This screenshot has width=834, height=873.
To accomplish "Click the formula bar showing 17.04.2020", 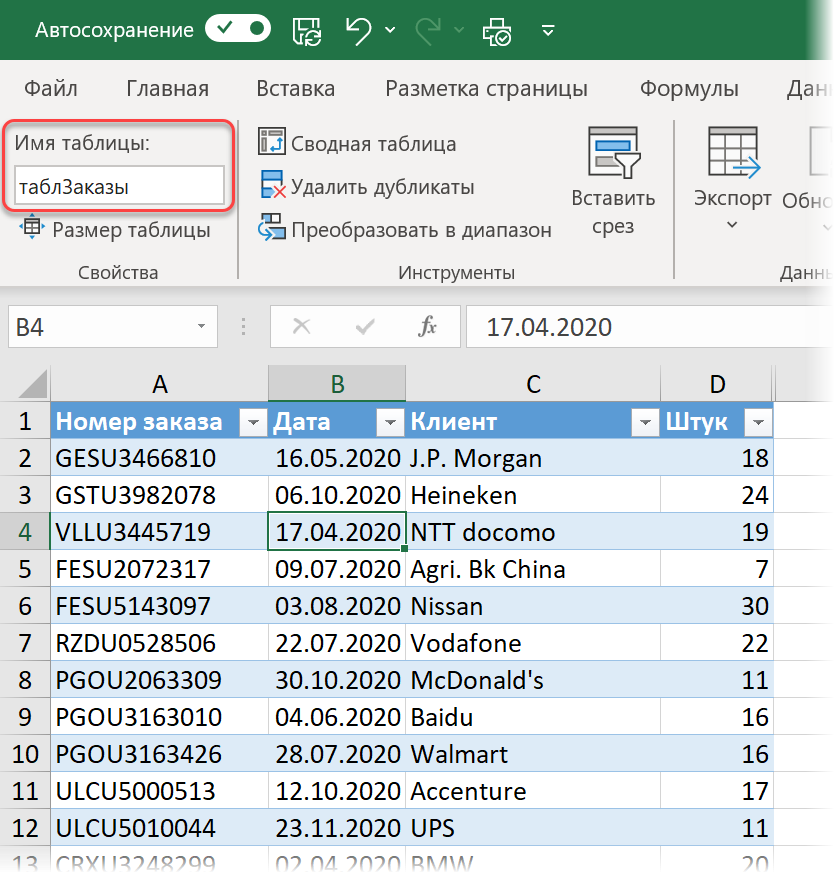I will pyautogui.click(x=649, y=327).
